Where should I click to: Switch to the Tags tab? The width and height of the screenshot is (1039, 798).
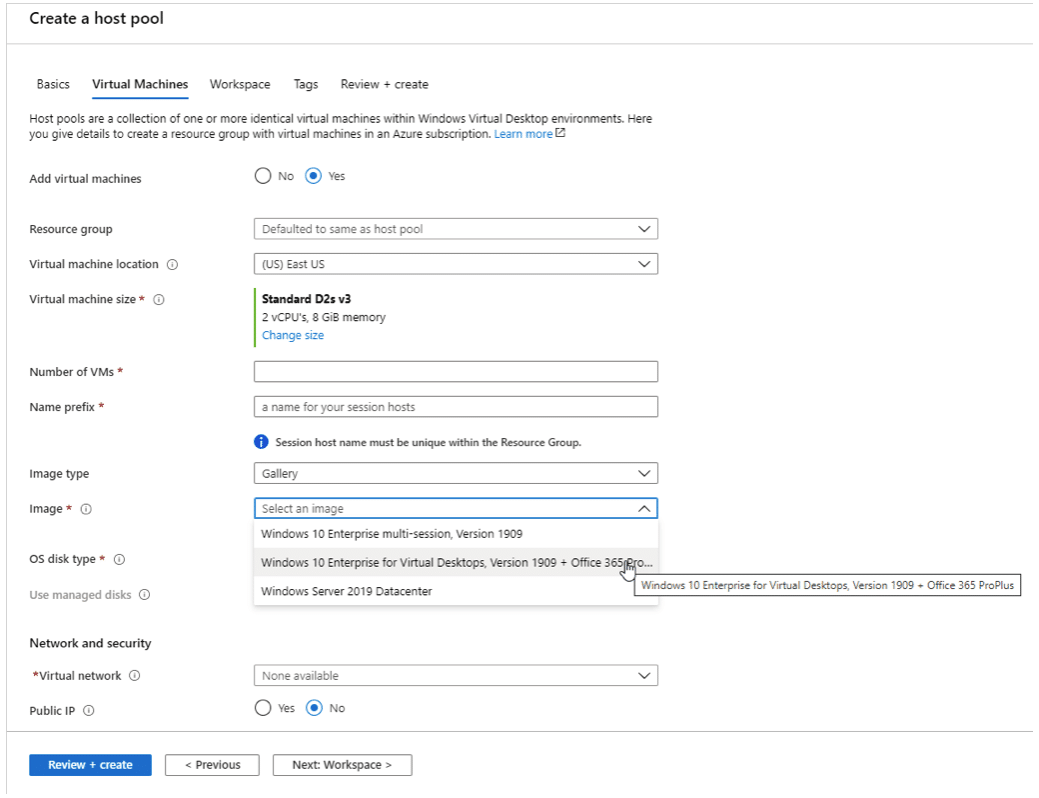[x=306, y=85]
